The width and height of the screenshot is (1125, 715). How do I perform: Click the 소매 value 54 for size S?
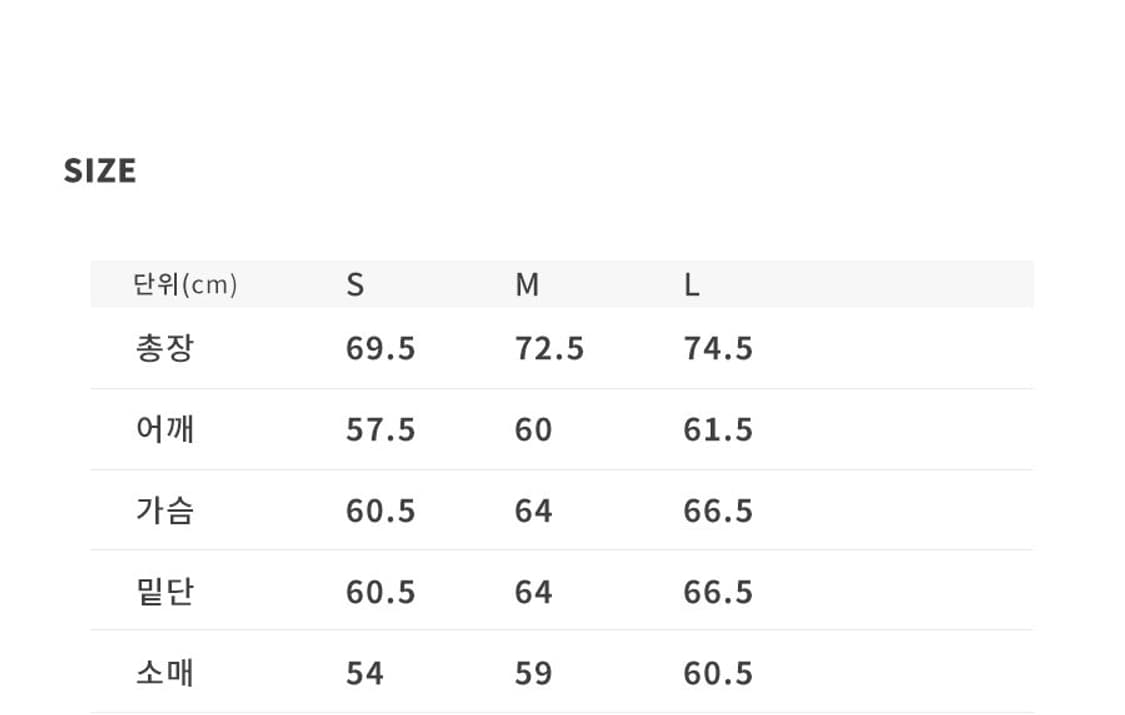click(x=364, y=672)
